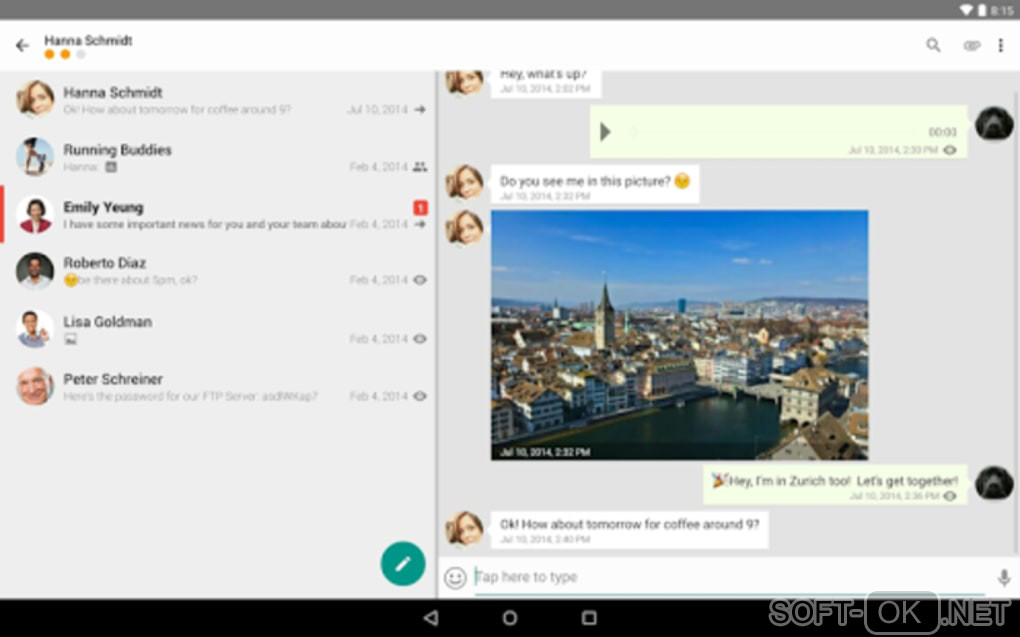
Task: Click the dark avatar beside the Zurich reply
Action: click(994, 483)
